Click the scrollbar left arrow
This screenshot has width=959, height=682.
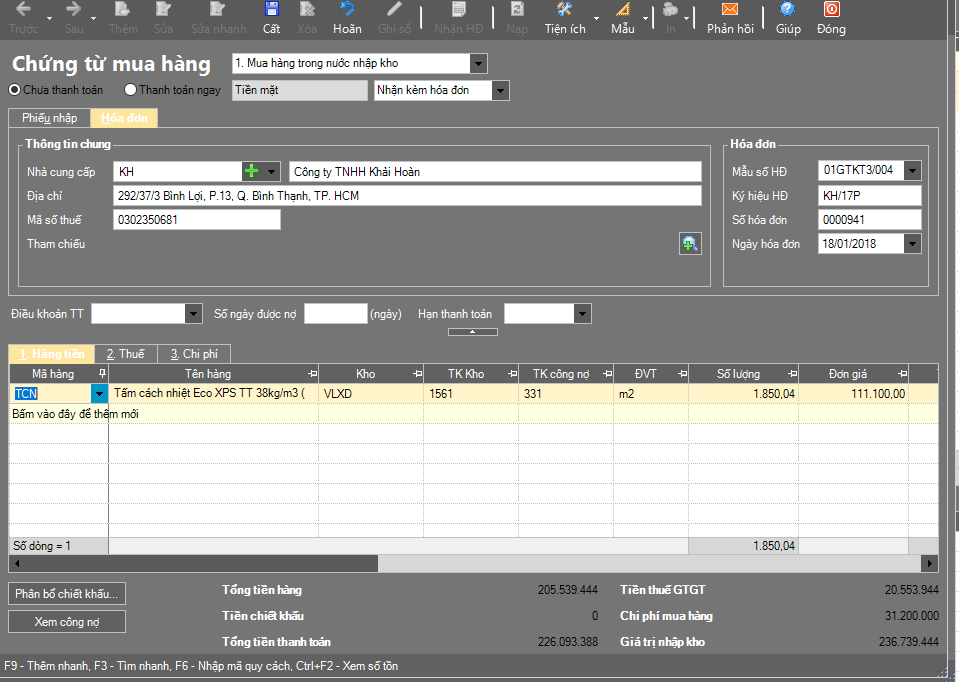17,563
